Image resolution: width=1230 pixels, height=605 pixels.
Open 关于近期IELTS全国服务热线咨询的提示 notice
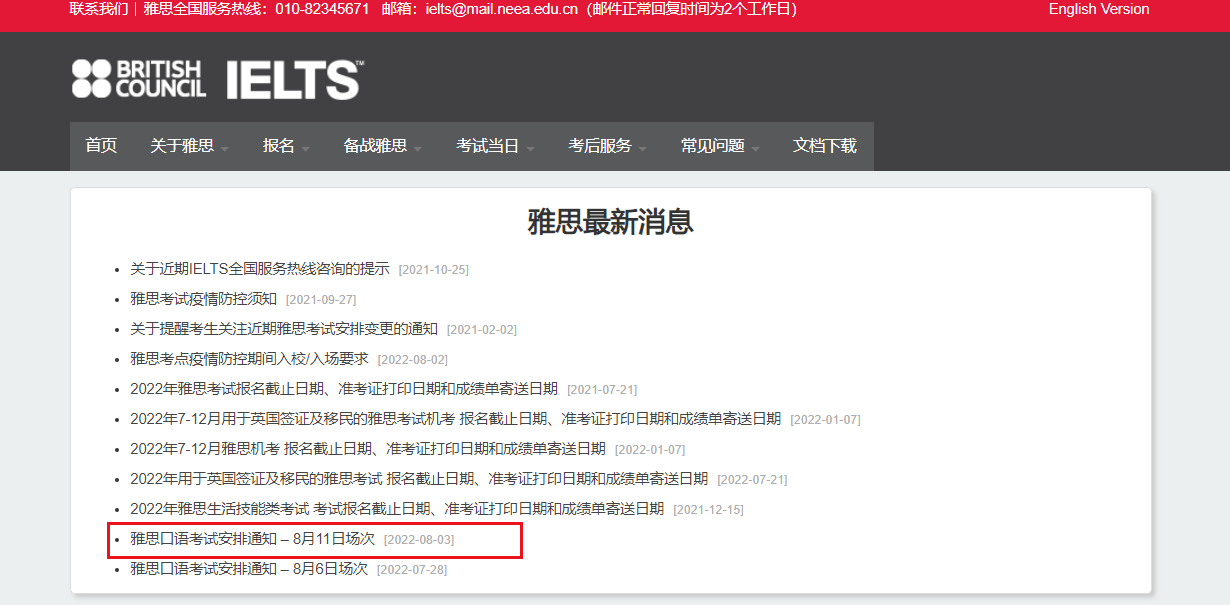(x=260, y=269)
